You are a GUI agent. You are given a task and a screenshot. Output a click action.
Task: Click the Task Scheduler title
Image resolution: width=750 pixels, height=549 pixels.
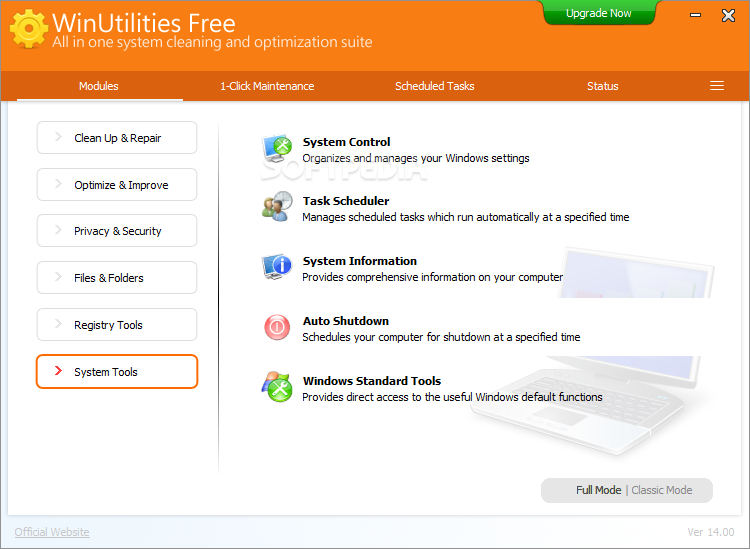coord(346,201)
